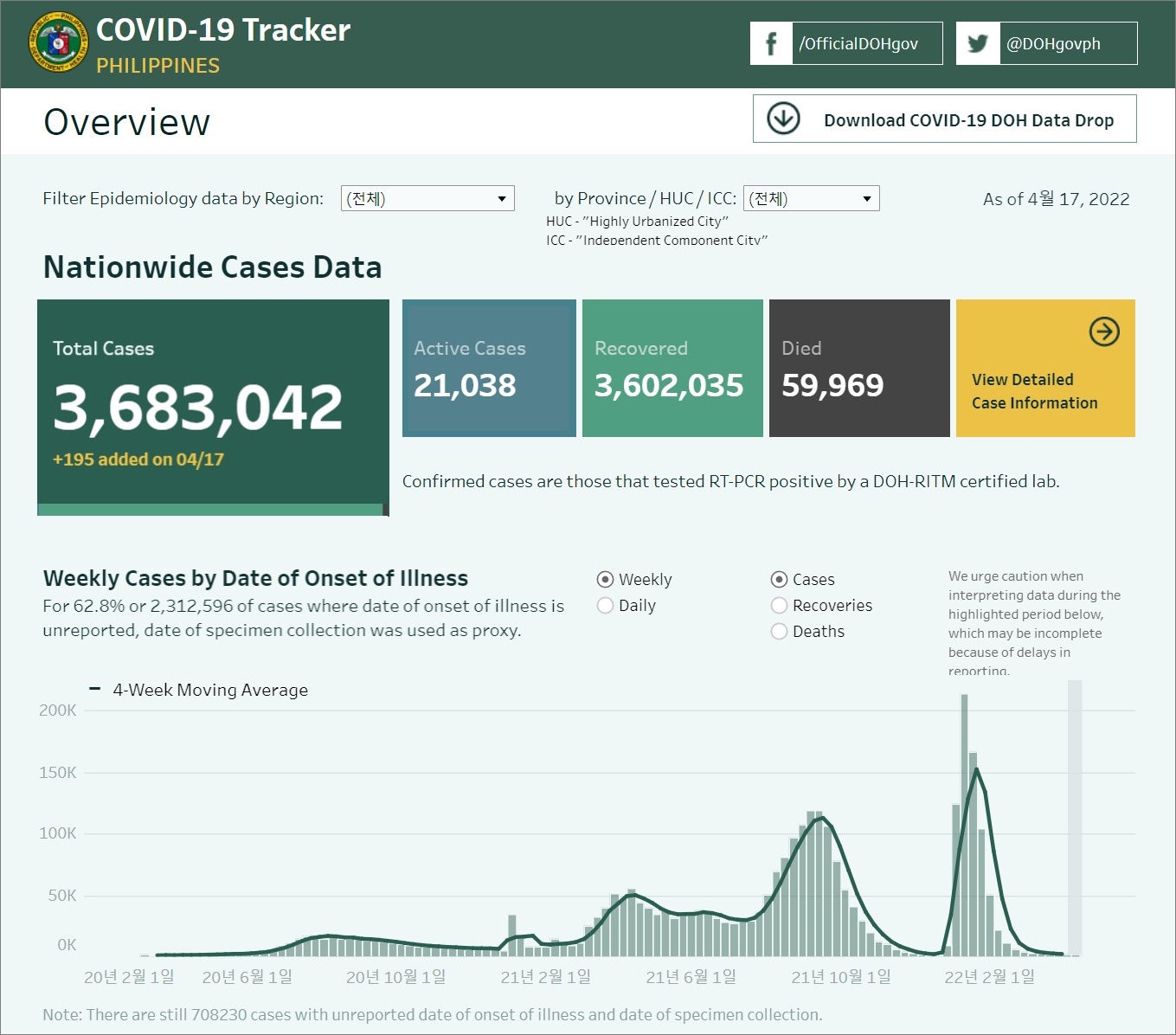Click the '20년 2월 1일' axis label

tap(129, 977)
